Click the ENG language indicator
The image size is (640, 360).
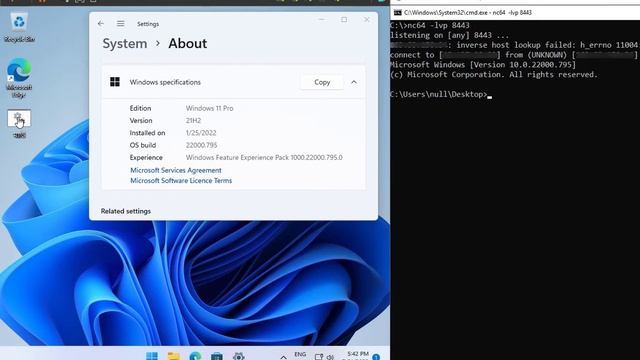coord(300,355)
